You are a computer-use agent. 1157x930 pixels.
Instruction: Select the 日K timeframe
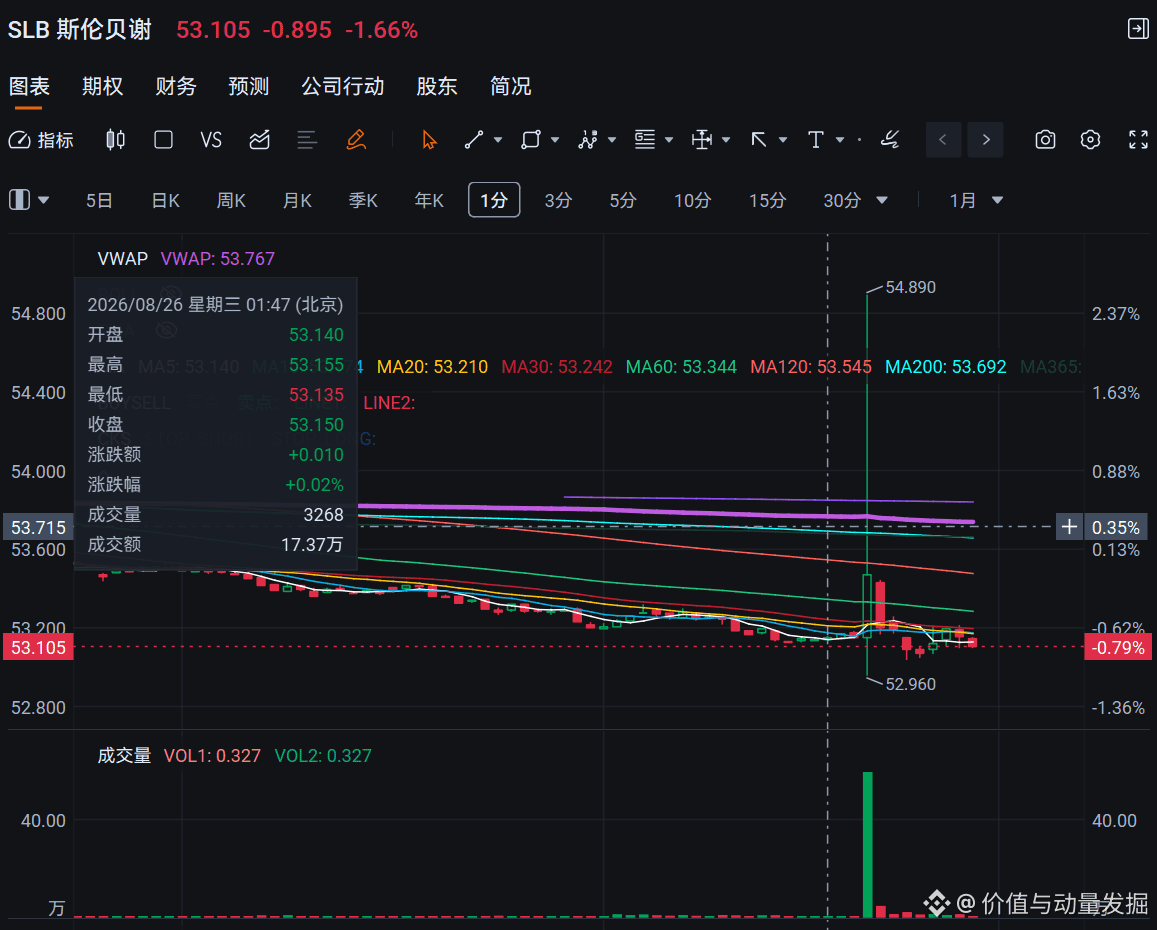click(x=165, y=200)
